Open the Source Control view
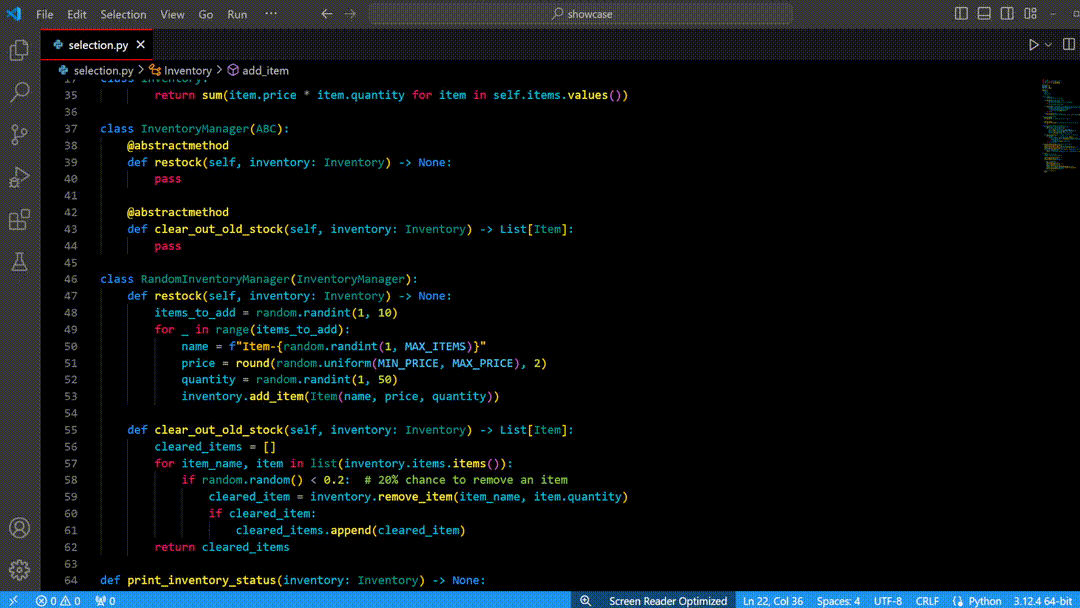This screenshot has width=1080, height=608. [19, 135]
